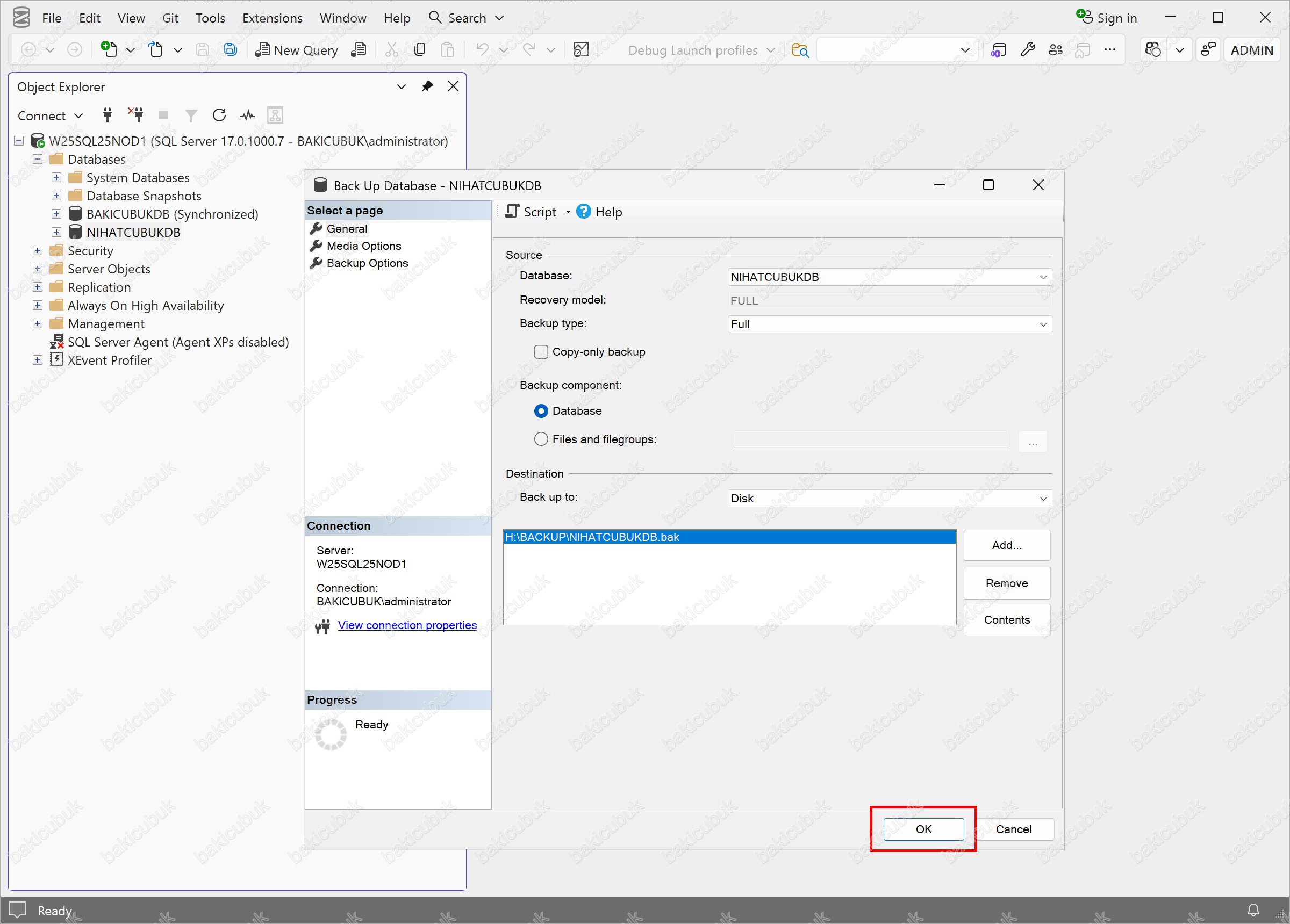Click OK to start the backup
Viewport: 1290px width, 924px height.
922,829
